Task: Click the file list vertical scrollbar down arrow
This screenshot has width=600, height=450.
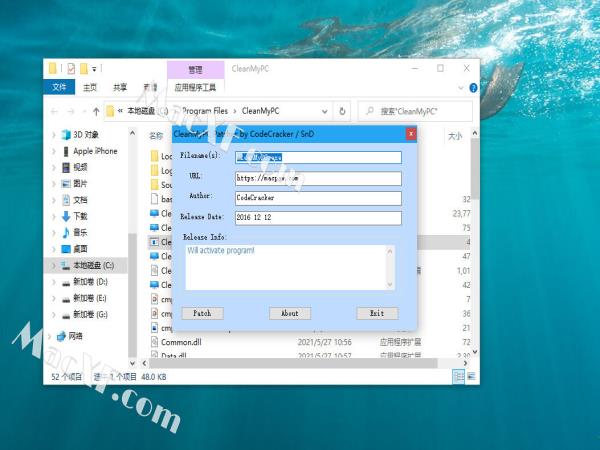Action: tap(475, 352)
